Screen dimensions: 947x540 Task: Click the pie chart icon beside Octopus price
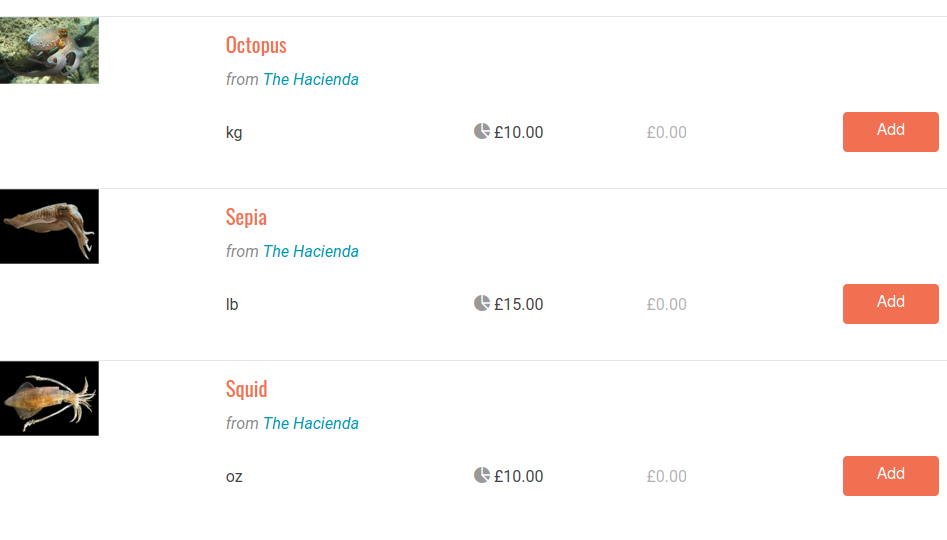[x=482, y=131]
